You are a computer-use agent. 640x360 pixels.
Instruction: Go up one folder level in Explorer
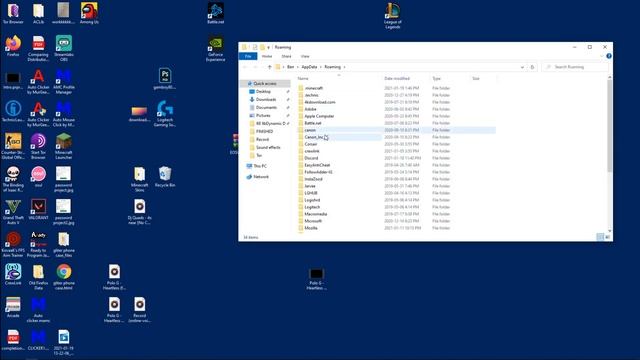[269, 67]
